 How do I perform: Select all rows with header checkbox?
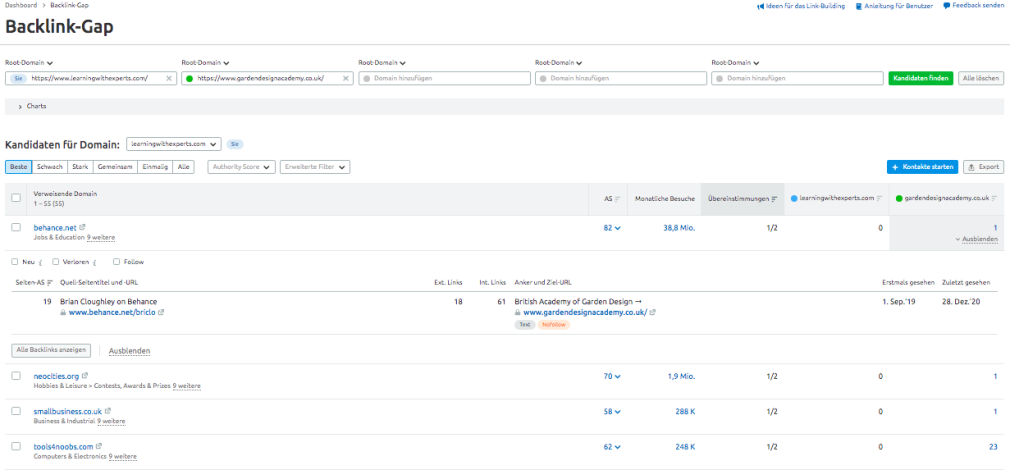[x=16, y=198]
